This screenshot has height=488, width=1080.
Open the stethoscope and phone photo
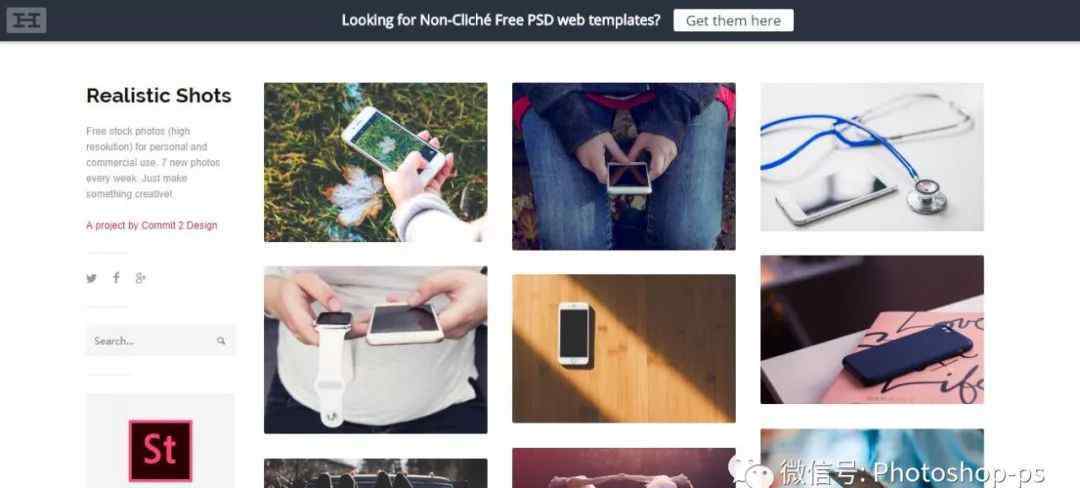[872, 157]
